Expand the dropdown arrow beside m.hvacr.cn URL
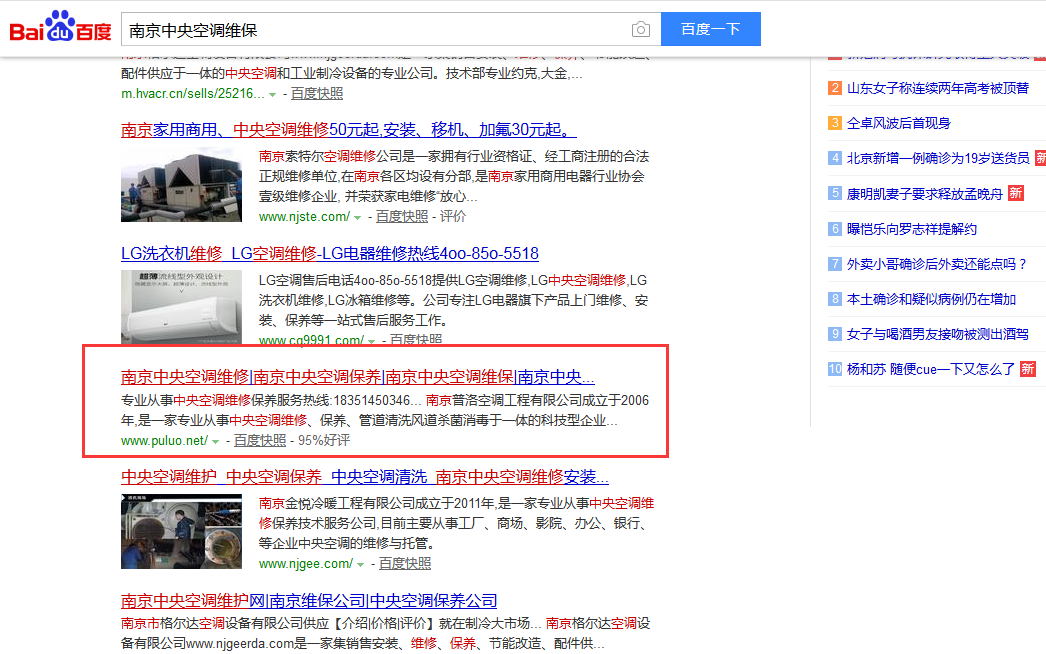 (x=272, y=95)
